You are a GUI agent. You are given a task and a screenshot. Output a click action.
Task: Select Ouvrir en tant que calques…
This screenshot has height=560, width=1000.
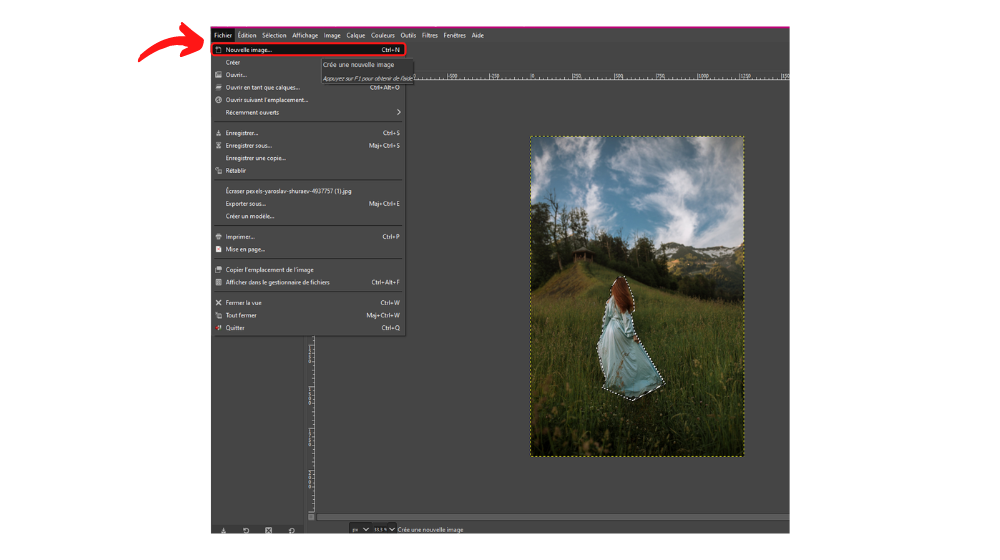pos(308,87)
